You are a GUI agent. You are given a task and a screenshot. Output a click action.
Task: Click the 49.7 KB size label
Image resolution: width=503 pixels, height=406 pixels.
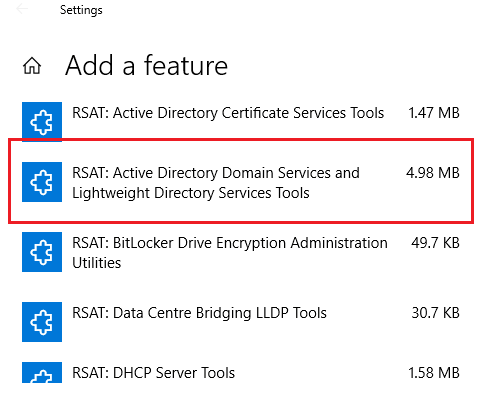tap(435, 243)
